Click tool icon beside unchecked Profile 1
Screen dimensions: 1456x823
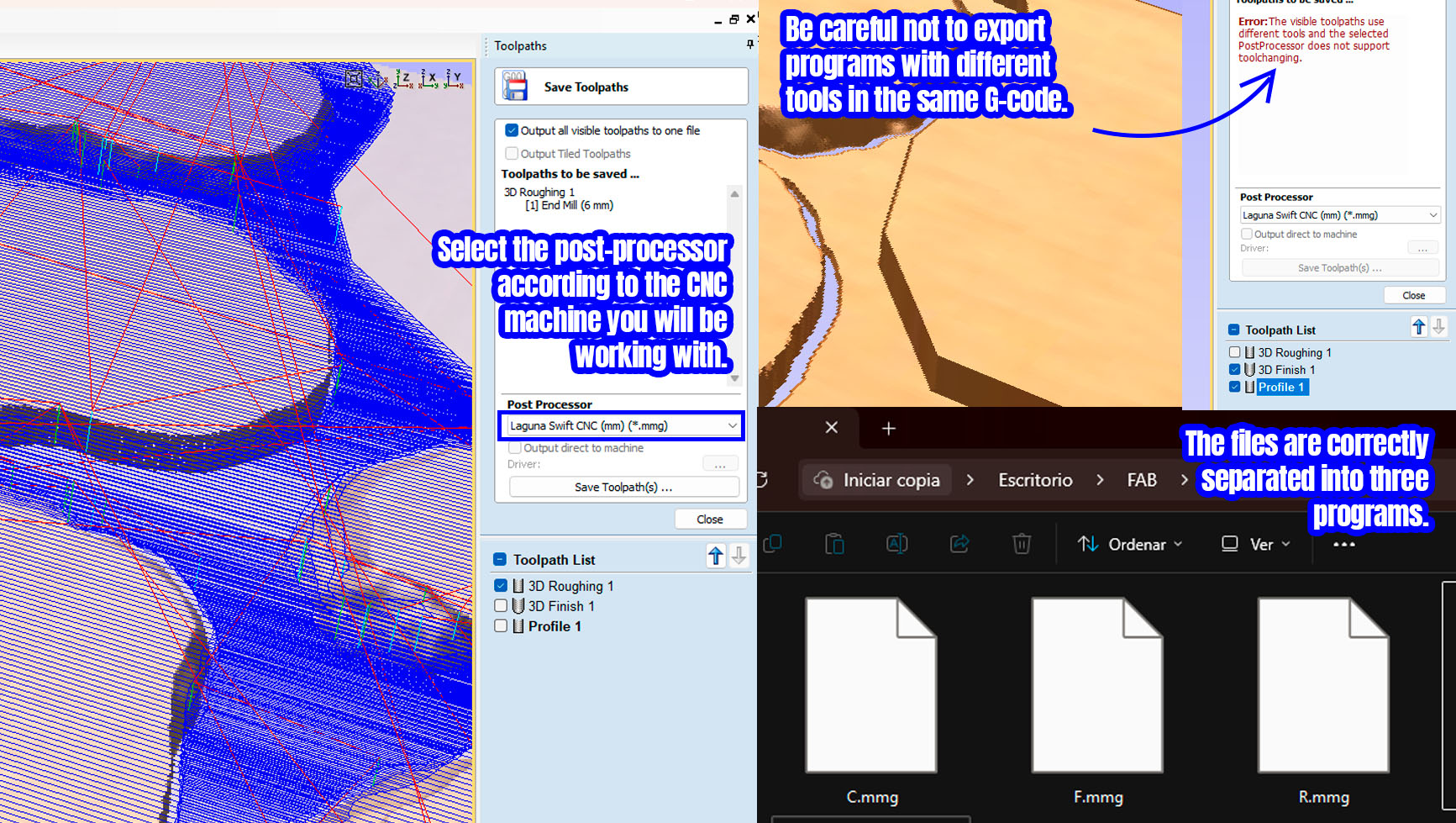click(x=518, y=626)
